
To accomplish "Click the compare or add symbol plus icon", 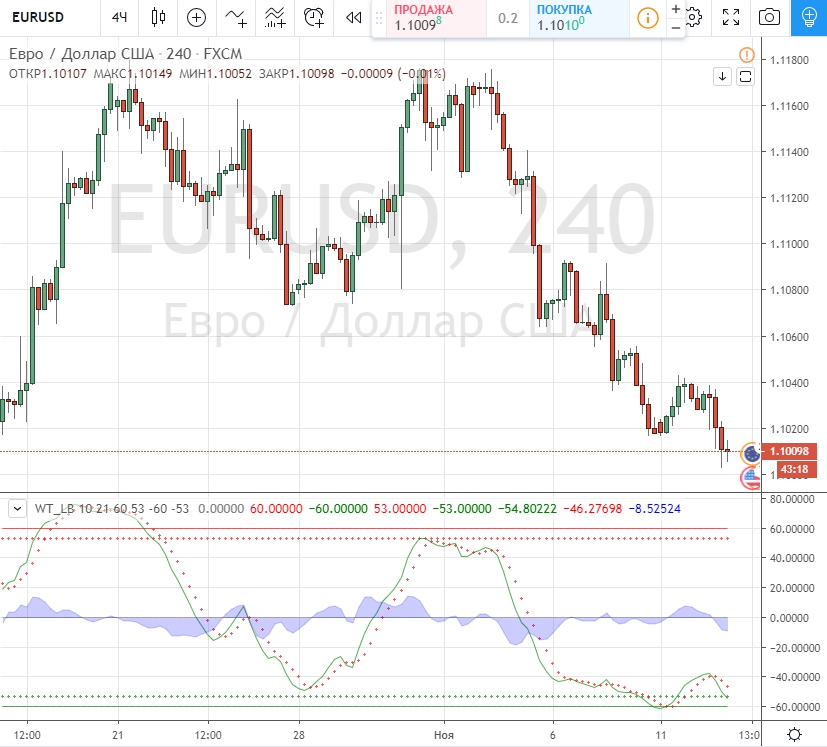I will (197, 17).
